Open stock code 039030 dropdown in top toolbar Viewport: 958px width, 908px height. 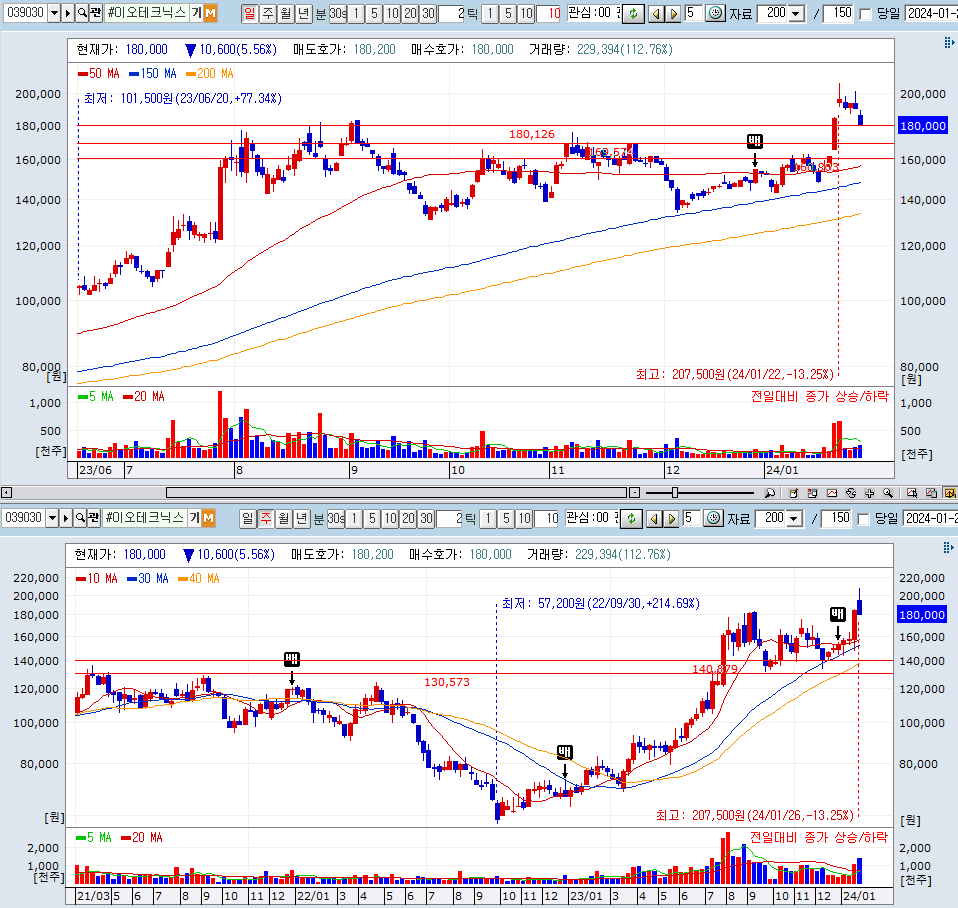coord(54,13)
